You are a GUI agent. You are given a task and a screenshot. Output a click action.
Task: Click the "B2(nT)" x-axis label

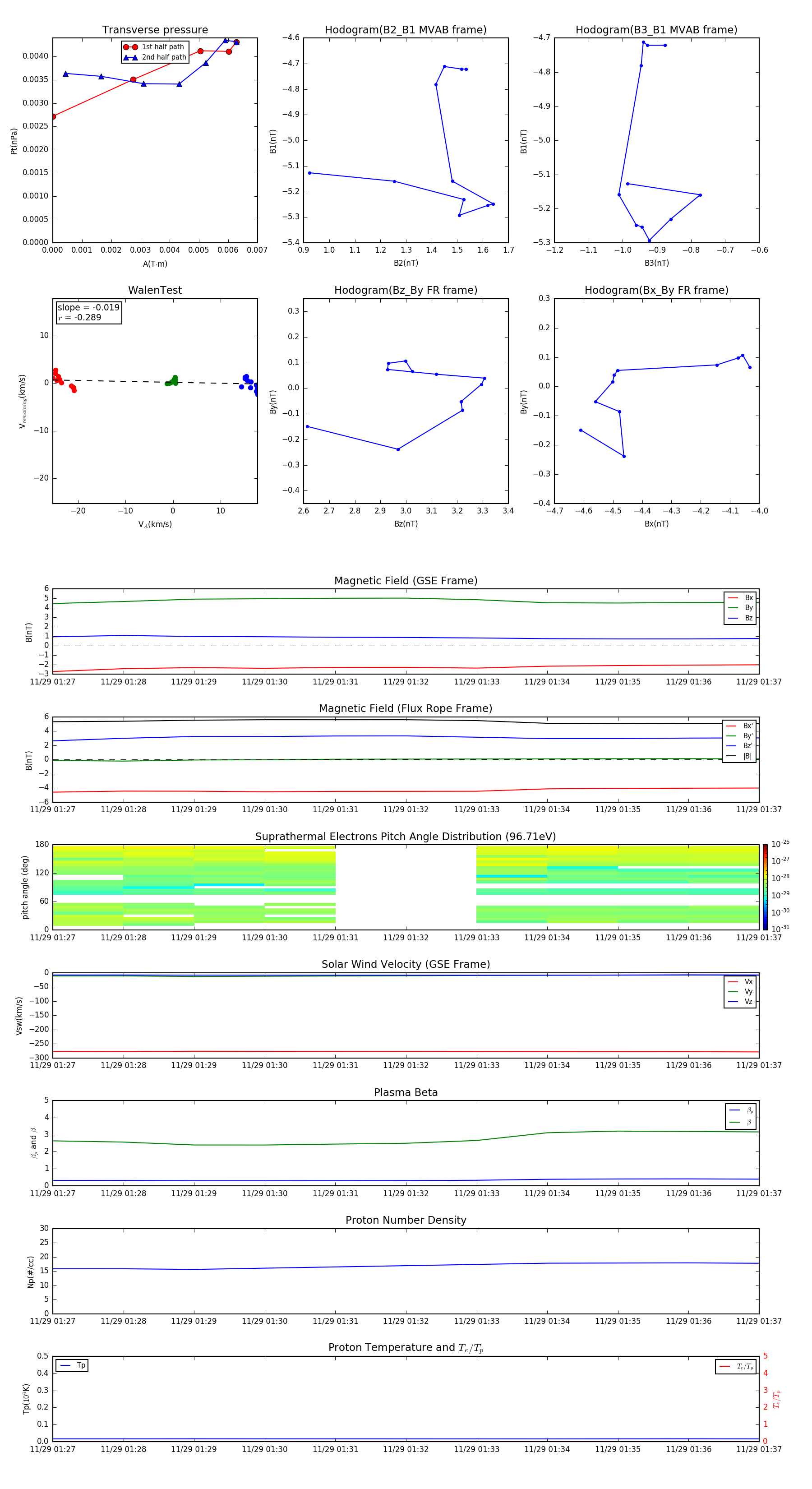(406, 263)
